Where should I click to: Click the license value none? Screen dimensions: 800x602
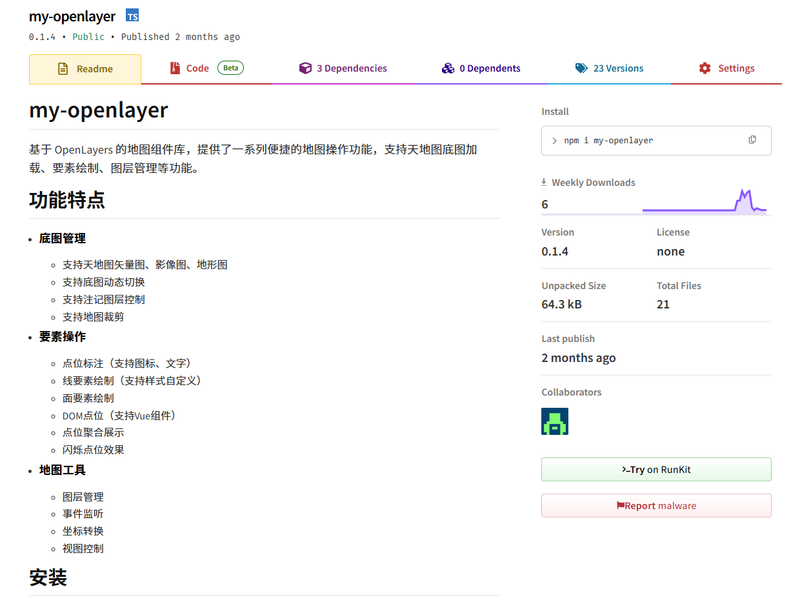[670, 252]
